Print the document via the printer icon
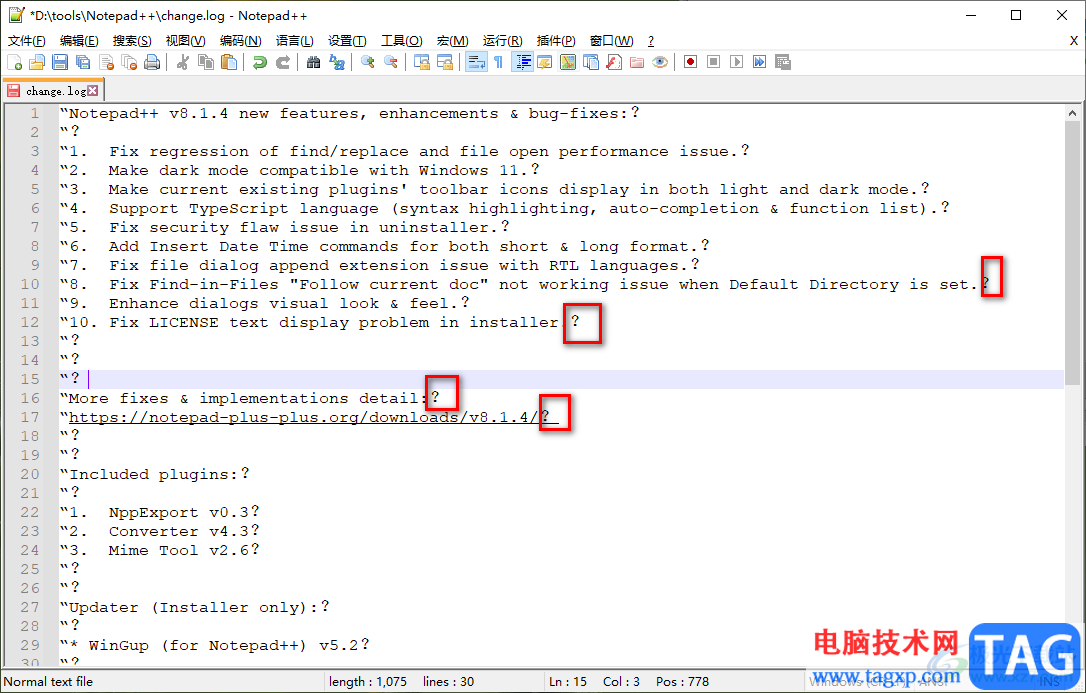This screenshot has height=693, width=1086. coord(152,62)
